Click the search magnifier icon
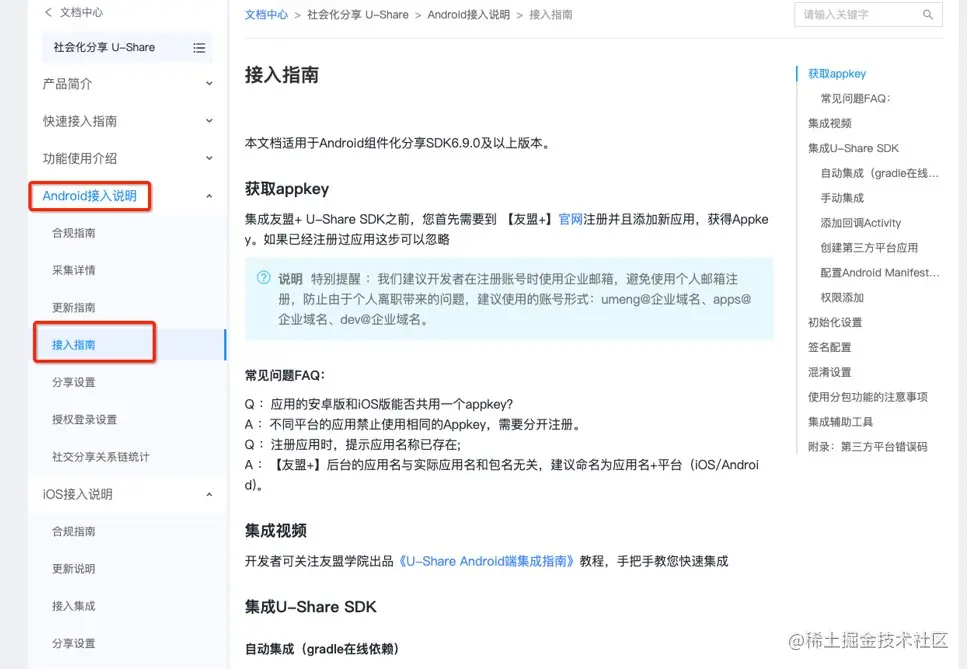 coord(928,14)
